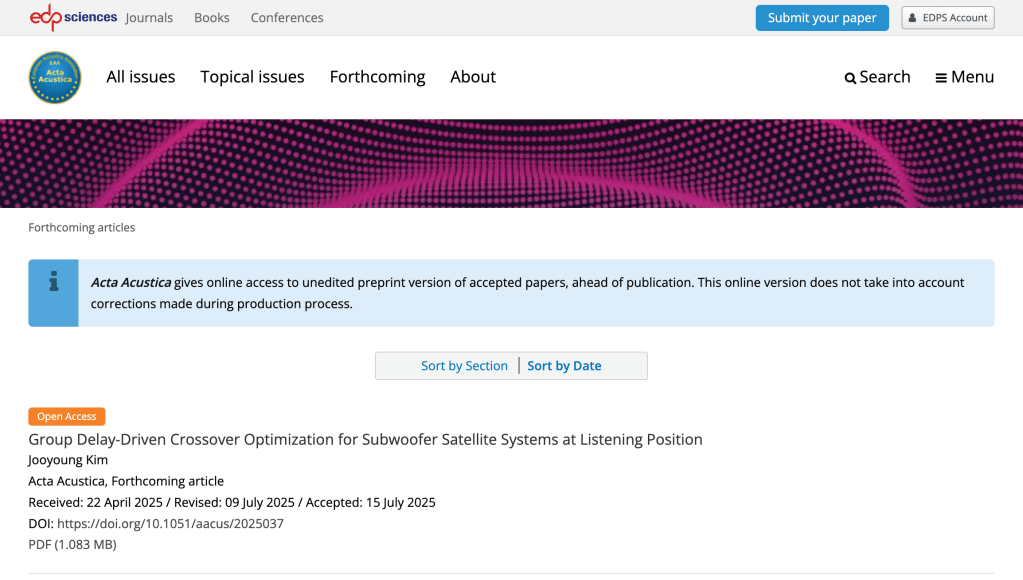Select the Forthcoming navigation item
The width and height of the screenshot is (1023, 580).
[377, 77]
